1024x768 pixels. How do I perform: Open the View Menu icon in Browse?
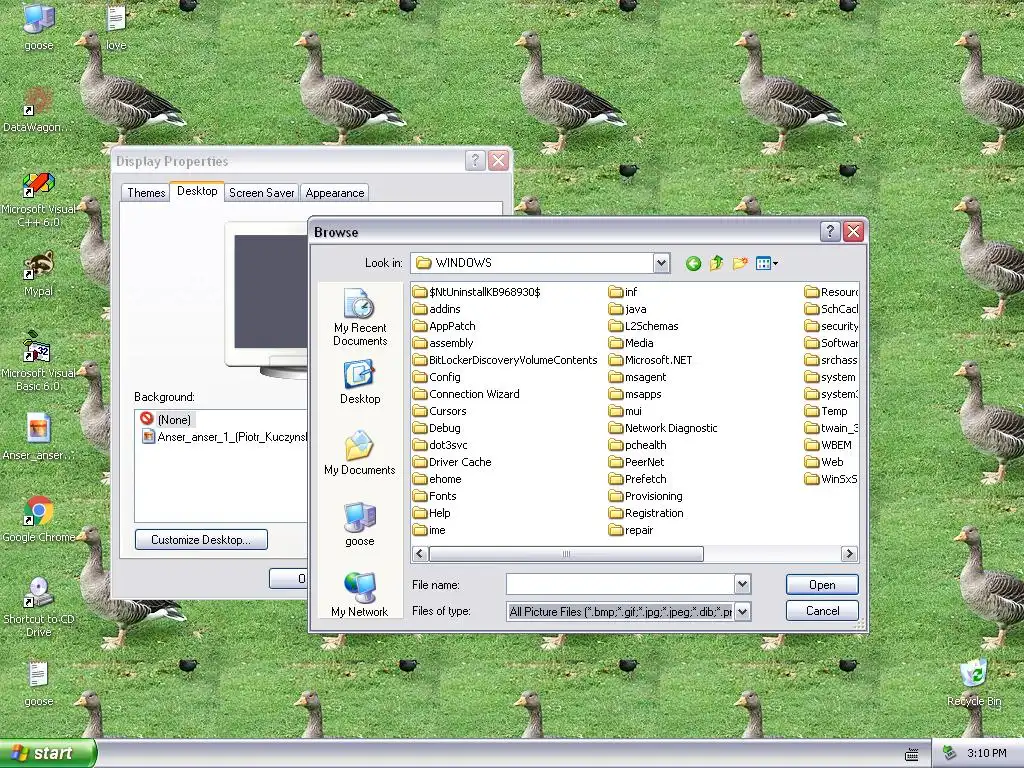766,263
